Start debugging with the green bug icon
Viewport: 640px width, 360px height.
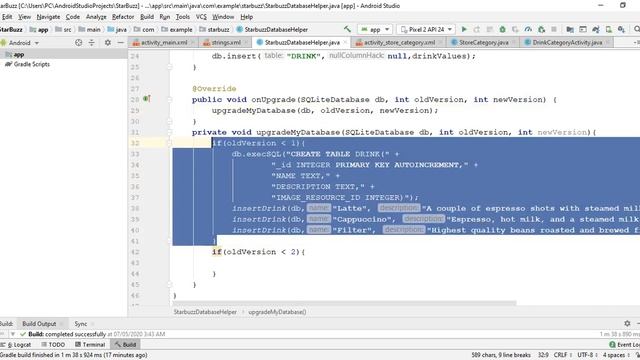click(x=502, y=29)
